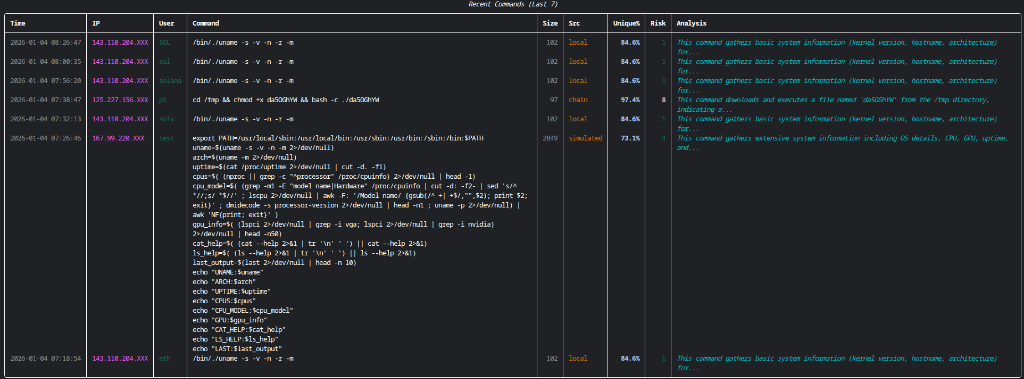
Task: Click the unique percentage 97.4%
Action: coord(631,100)
